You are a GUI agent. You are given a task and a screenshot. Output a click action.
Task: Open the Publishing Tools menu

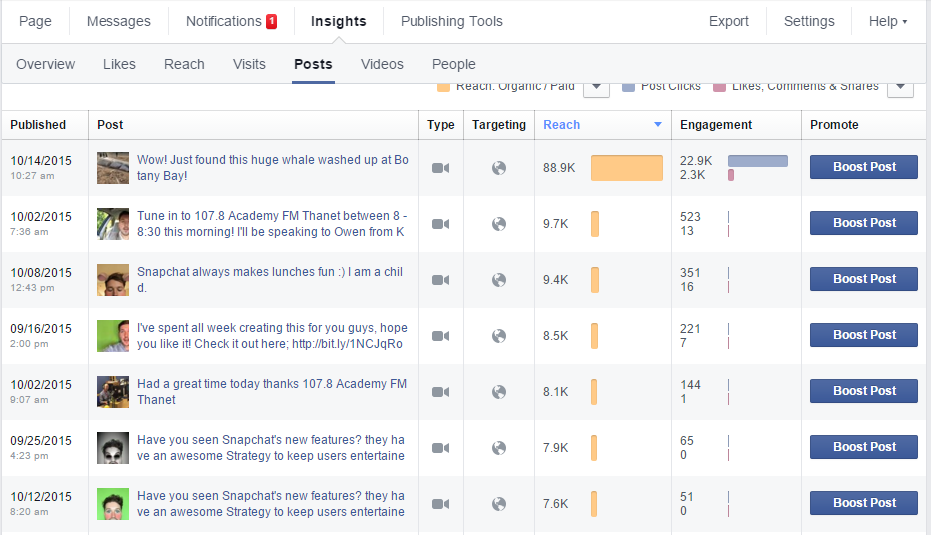[451, 21]
